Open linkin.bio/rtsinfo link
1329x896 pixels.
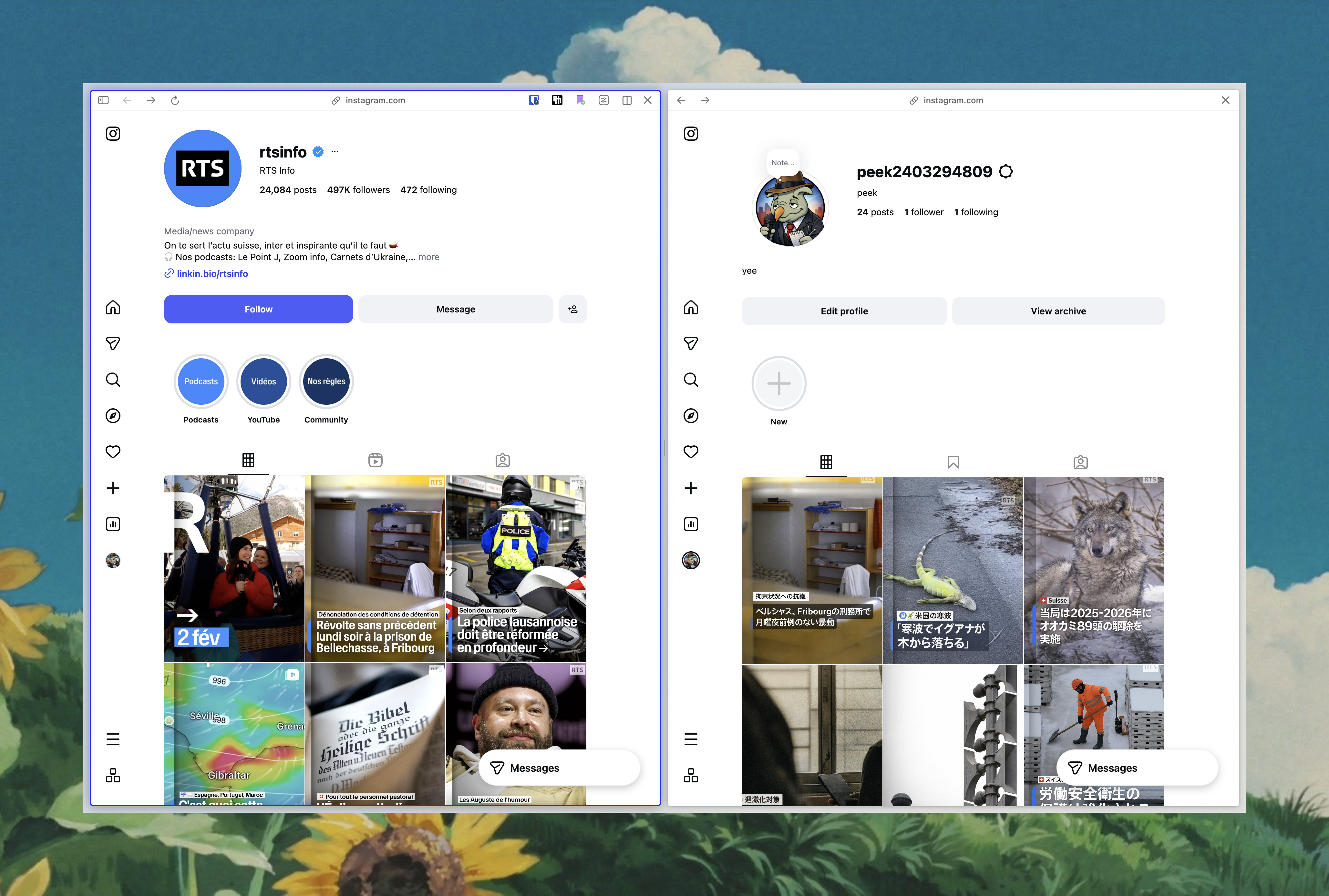pos(212,274)
